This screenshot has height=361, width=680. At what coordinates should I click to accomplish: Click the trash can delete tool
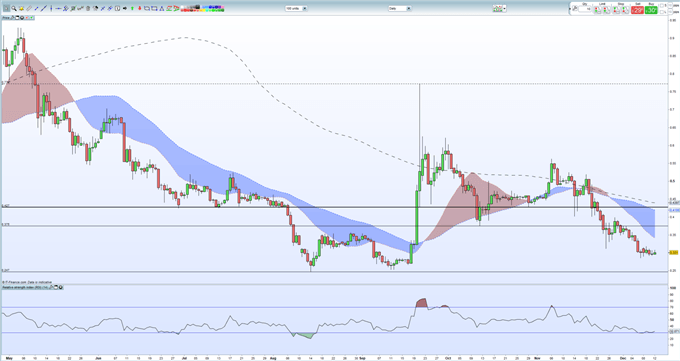[x=88, y=8]
